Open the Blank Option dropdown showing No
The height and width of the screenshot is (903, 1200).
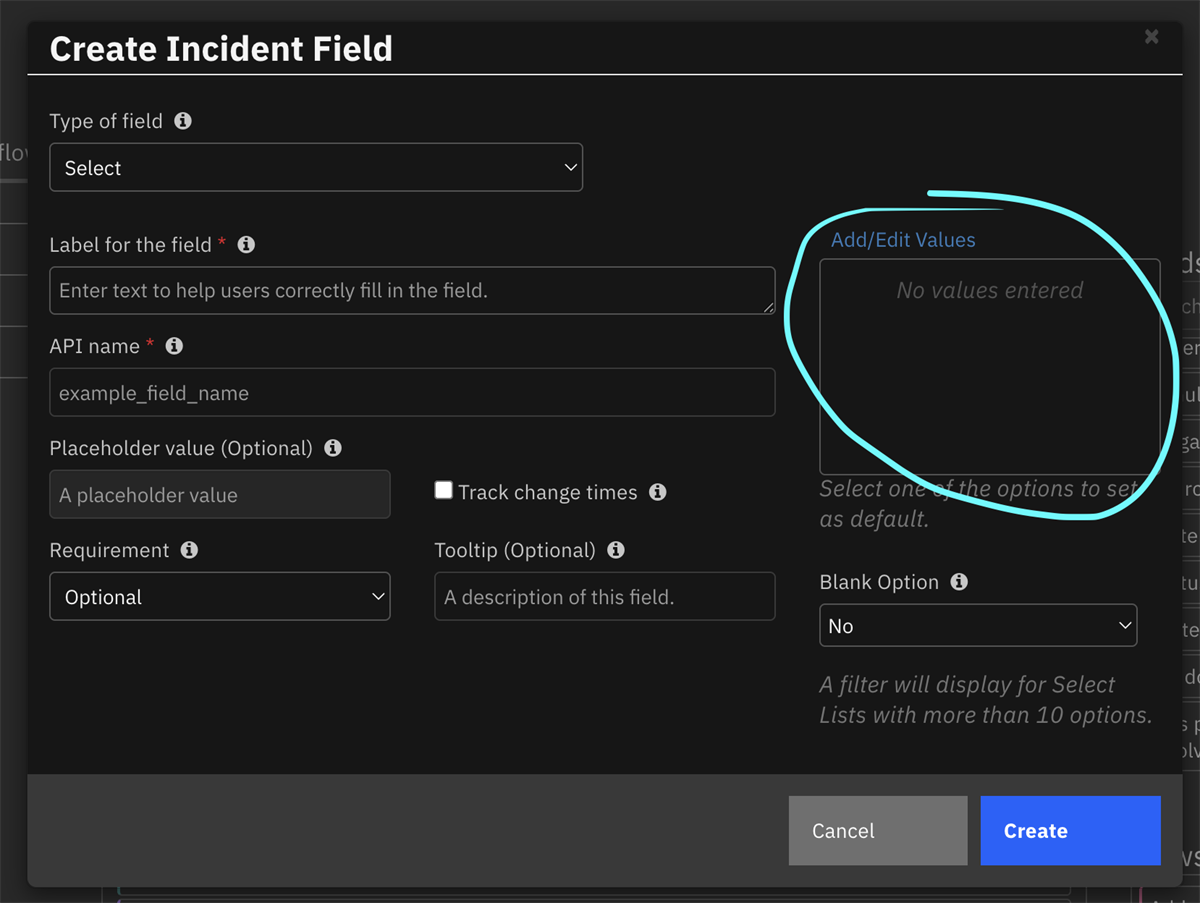pyautogui.click(x=978, y=626)
